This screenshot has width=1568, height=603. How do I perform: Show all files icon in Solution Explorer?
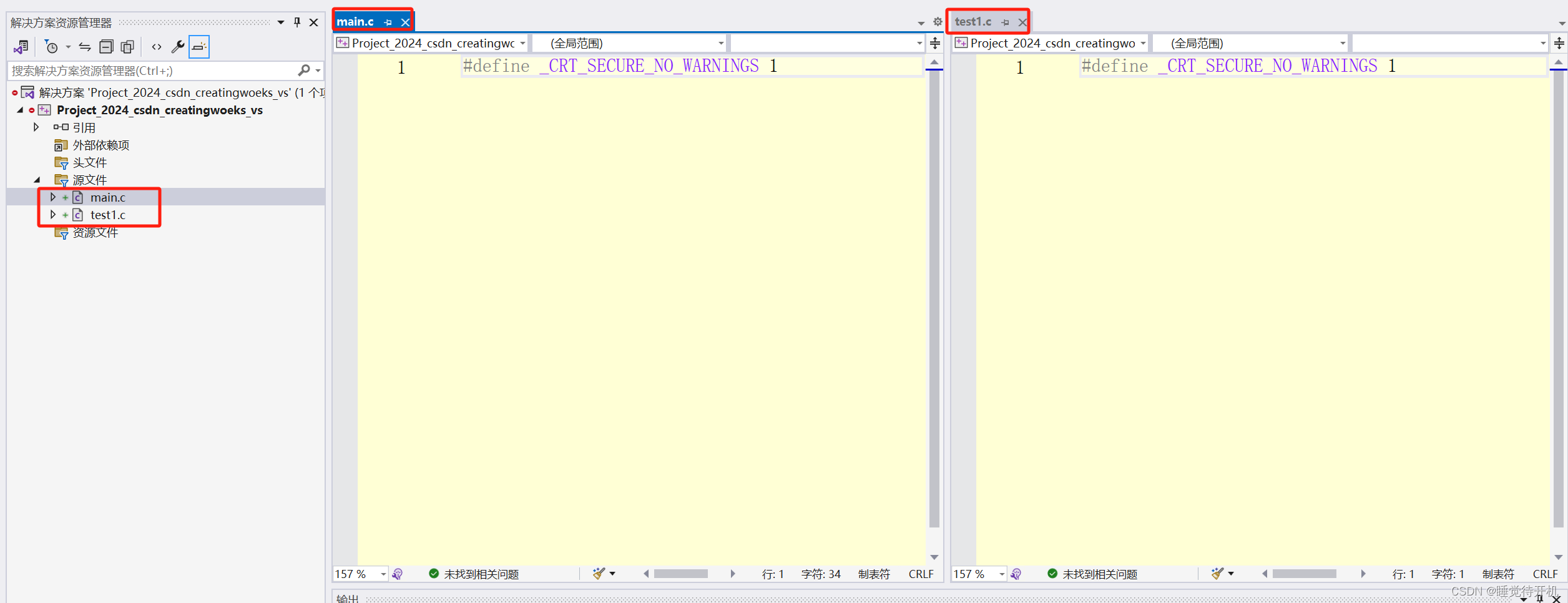tap(127, 47)
